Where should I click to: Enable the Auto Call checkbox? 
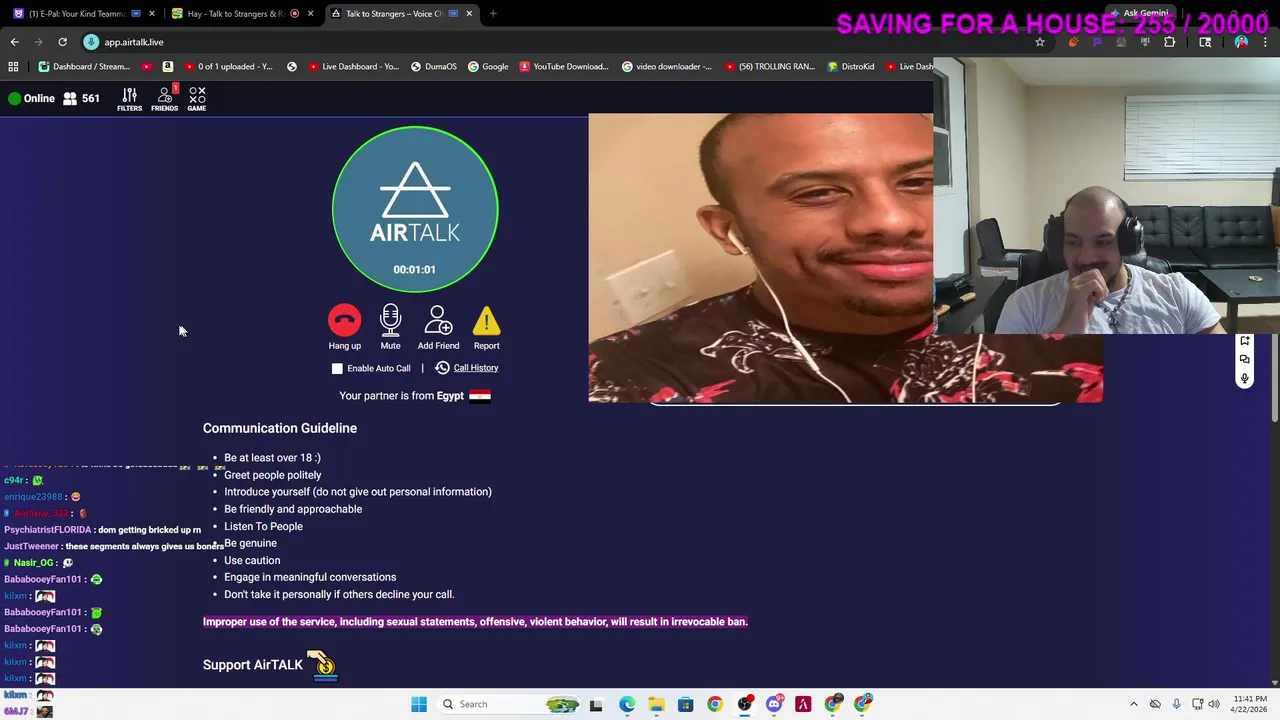337,368
